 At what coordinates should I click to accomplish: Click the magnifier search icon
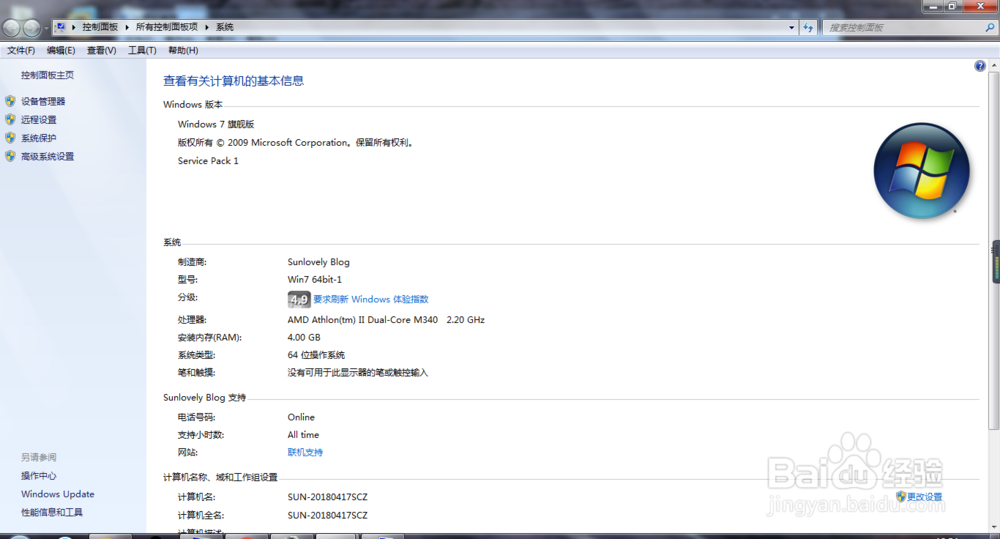[x=990, y=27]
